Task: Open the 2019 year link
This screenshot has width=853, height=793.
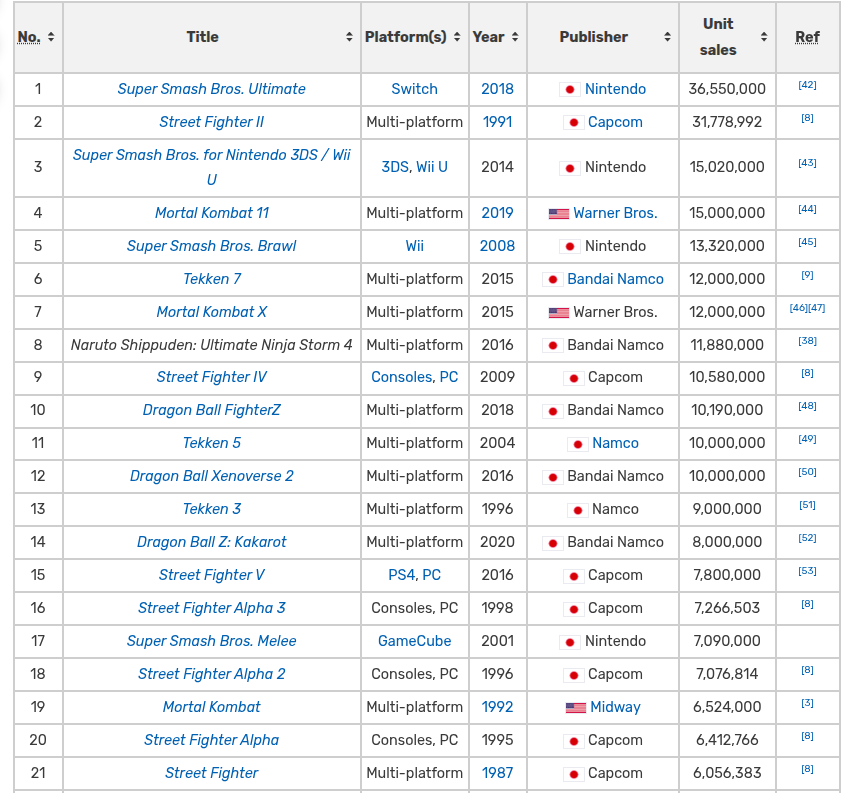Action: (x=497, y=213)
